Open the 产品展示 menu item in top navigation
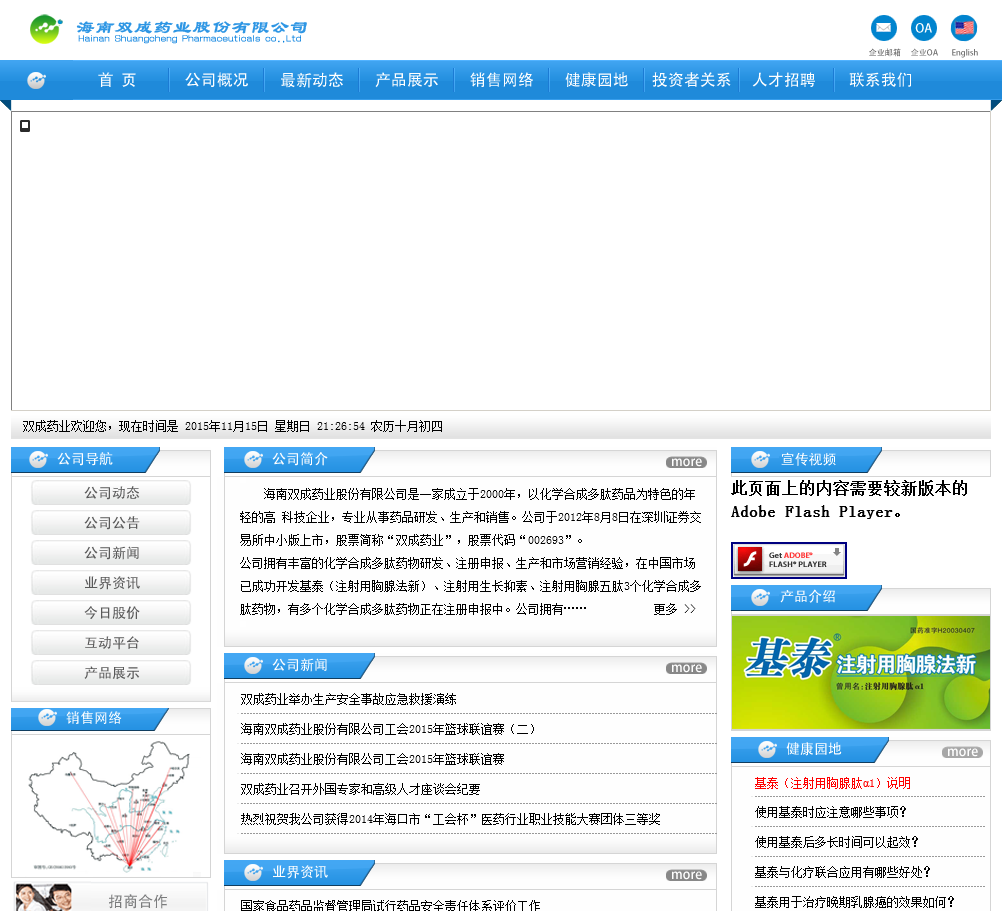 pyautogui.click(x=406, y=80)
